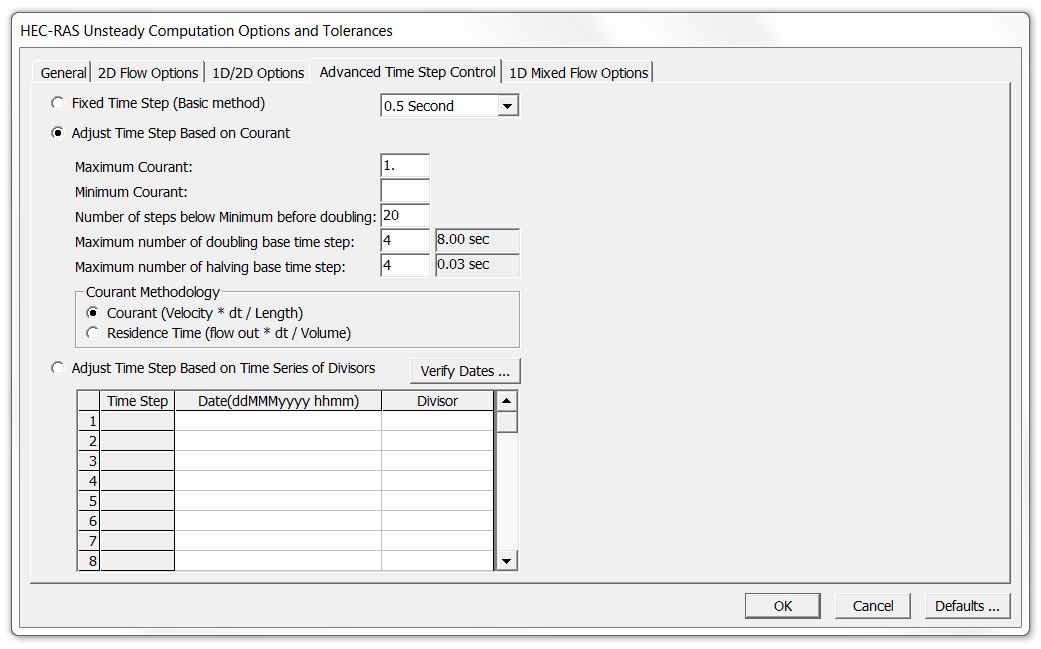Screen dimensions: 1041x649
Task: Click the Verify Dates ... button
Action: coord(465,371)
